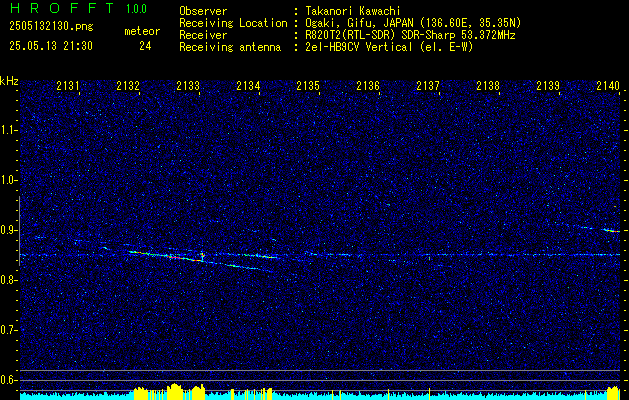Click the 2134 time axis marker
This screenshot has height=400, width=629.
(x=248, y=85)
